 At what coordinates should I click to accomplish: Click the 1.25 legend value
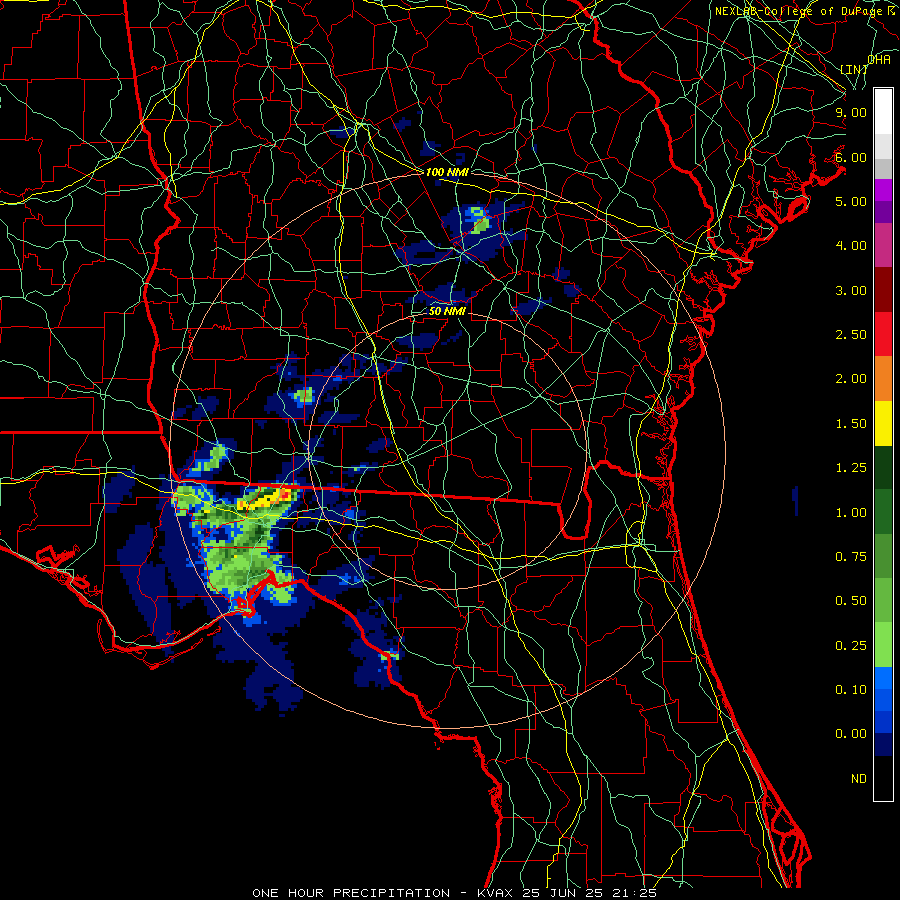(851, 468)
